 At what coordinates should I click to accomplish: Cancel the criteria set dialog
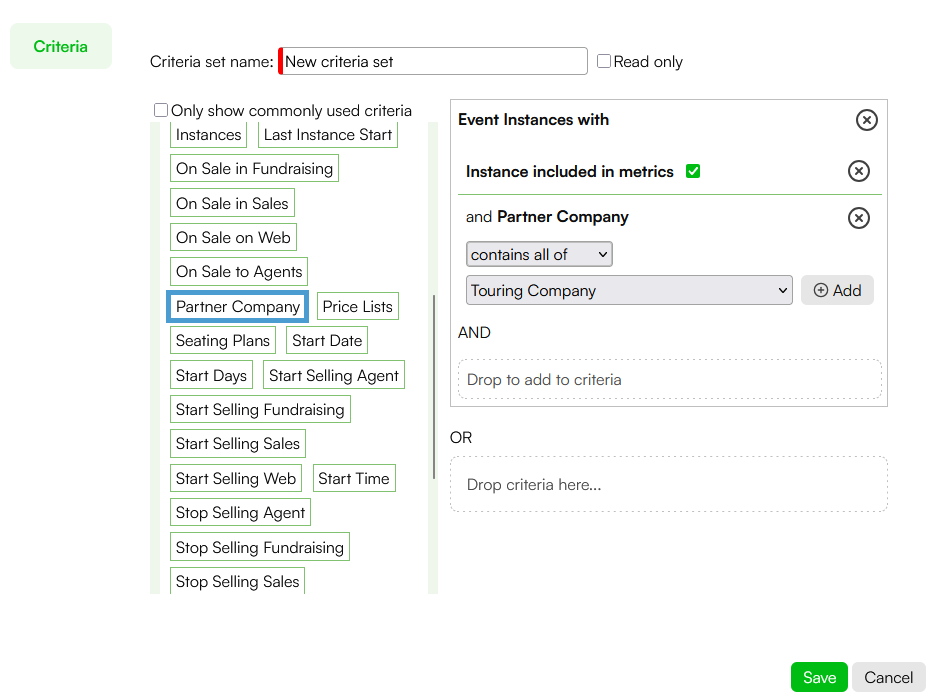[x=888, y=677]
